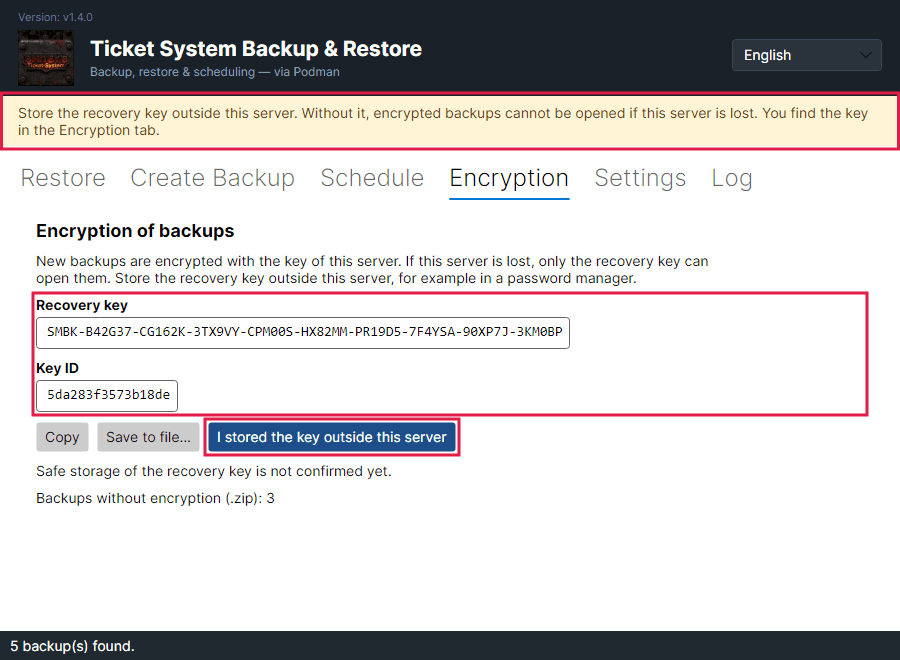Click the Key ID field
Viewport: 900px width, 660px height.
107,395
